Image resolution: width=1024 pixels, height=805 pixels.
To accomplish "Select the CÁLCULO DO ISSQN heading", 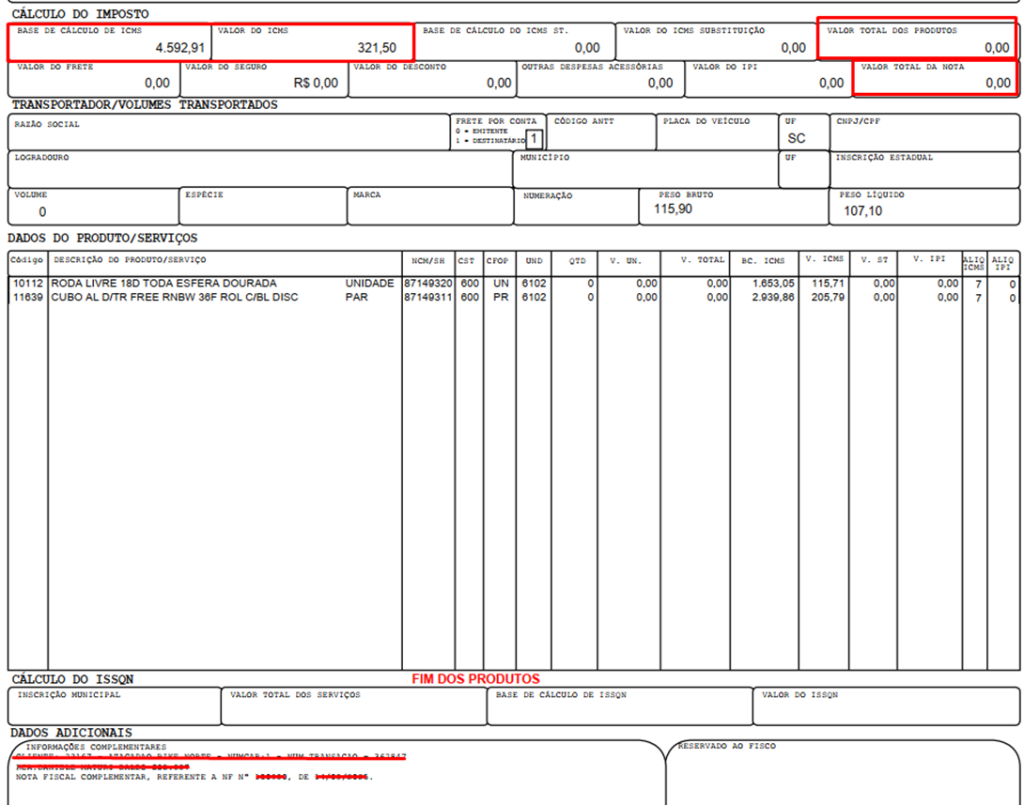I will click(x=72, y=679).
